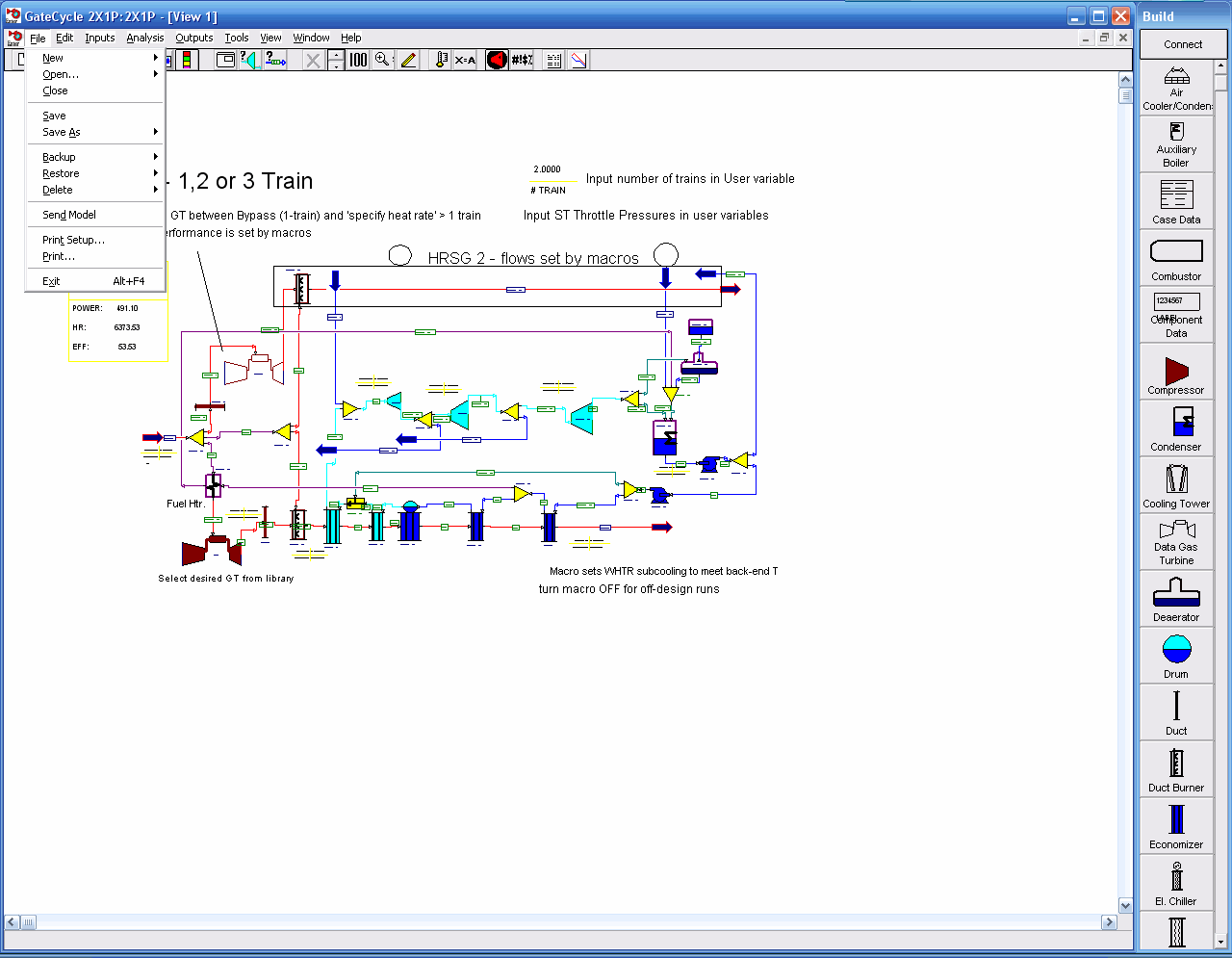The width and height of the screenshot is (1232, 958).
Task: Expand the New submenu in File menu
Action: click(95, 58)
